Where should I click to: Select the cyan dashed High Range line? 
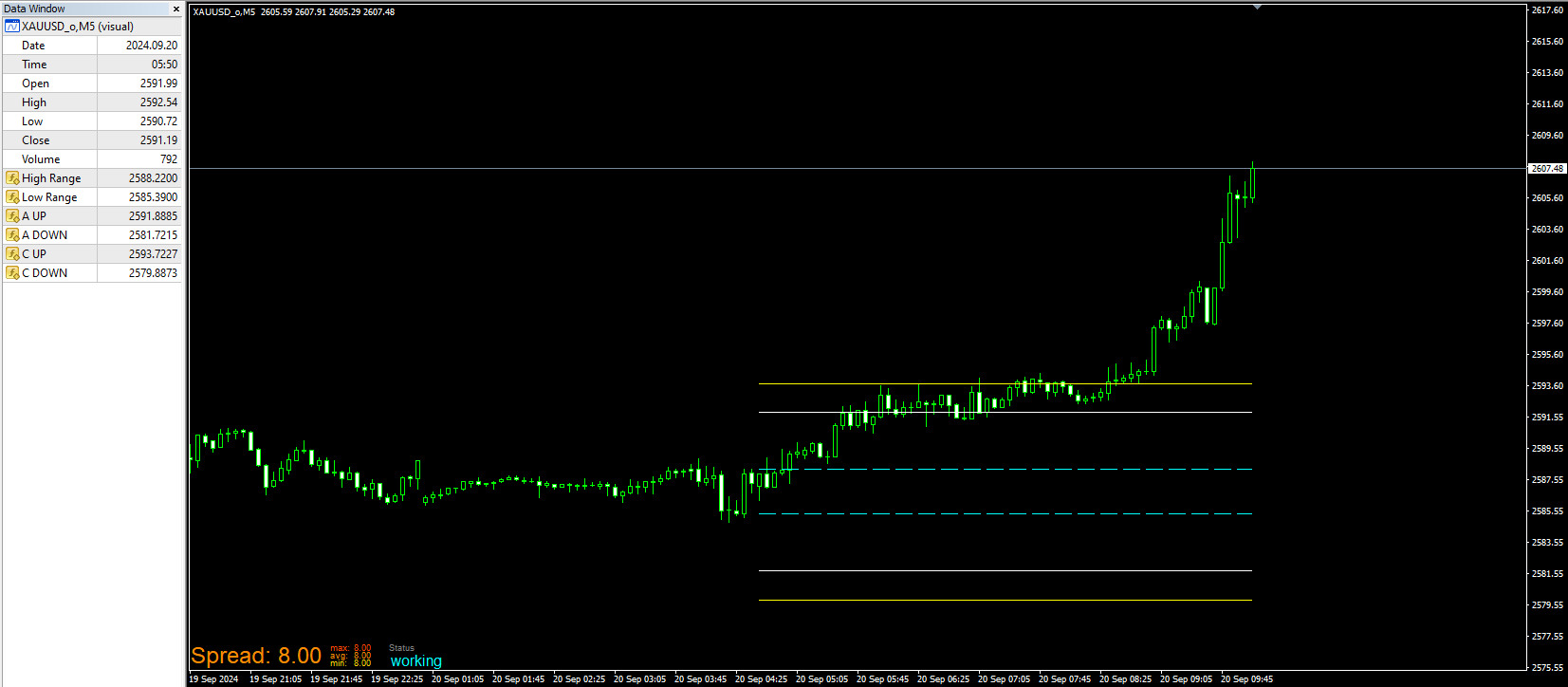[x=1005, y=469]
